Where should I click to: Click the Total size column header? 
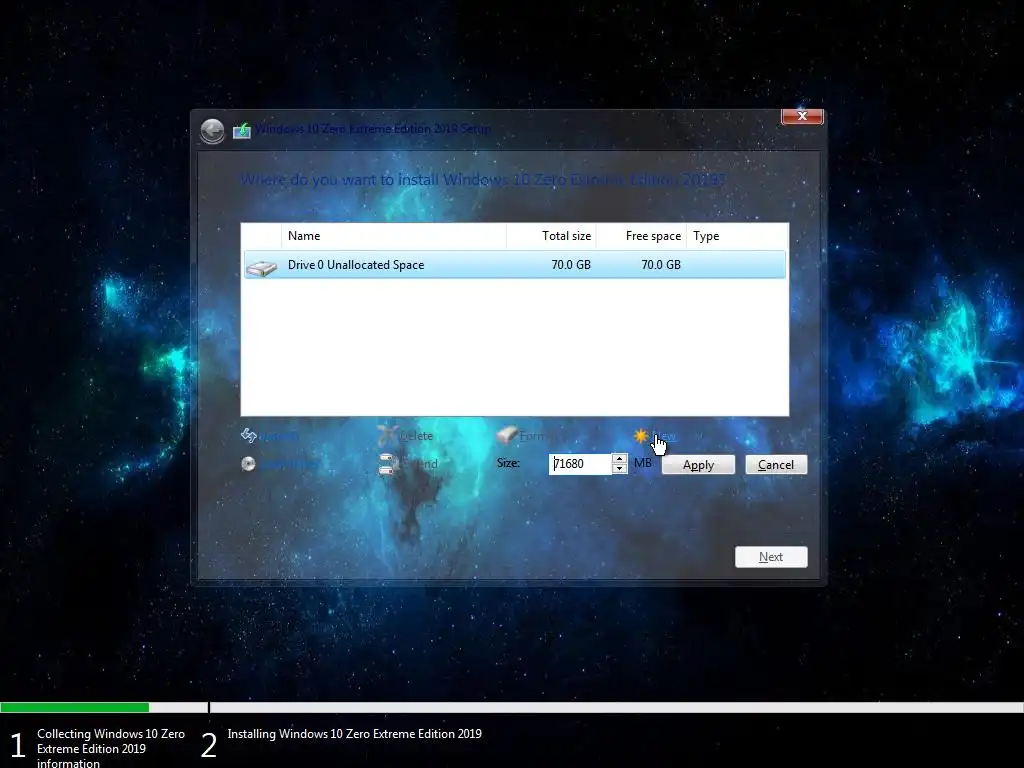(551, 236)
